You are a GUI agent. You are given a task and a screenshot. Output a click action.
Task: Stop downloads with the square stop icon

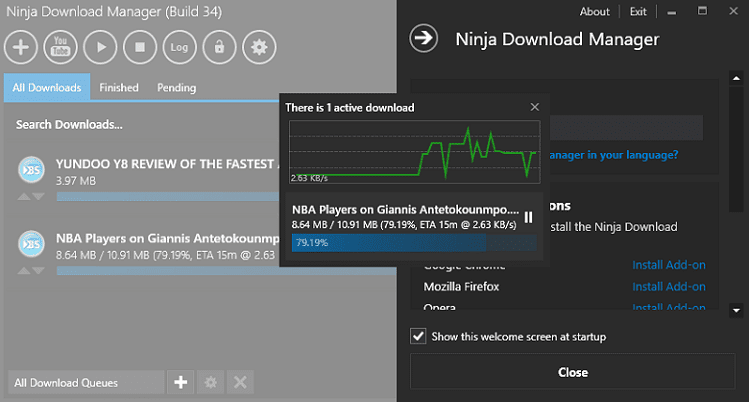pyautogui.click(x=140, y=47)
